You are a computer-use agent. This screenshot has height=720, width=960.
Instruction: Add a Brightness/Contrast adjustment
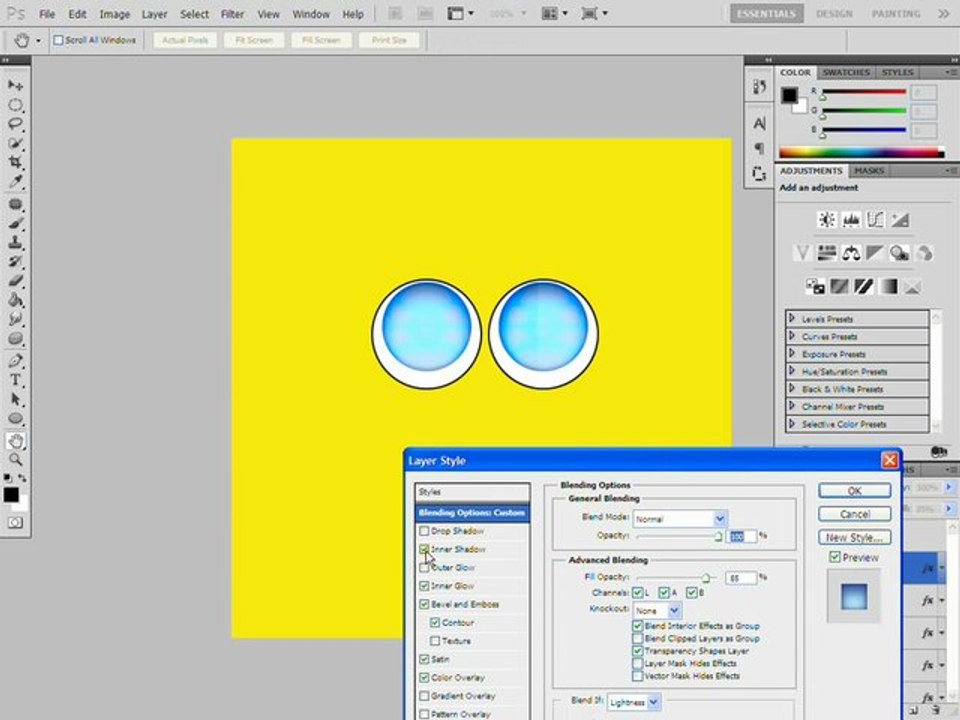(827, 220)
